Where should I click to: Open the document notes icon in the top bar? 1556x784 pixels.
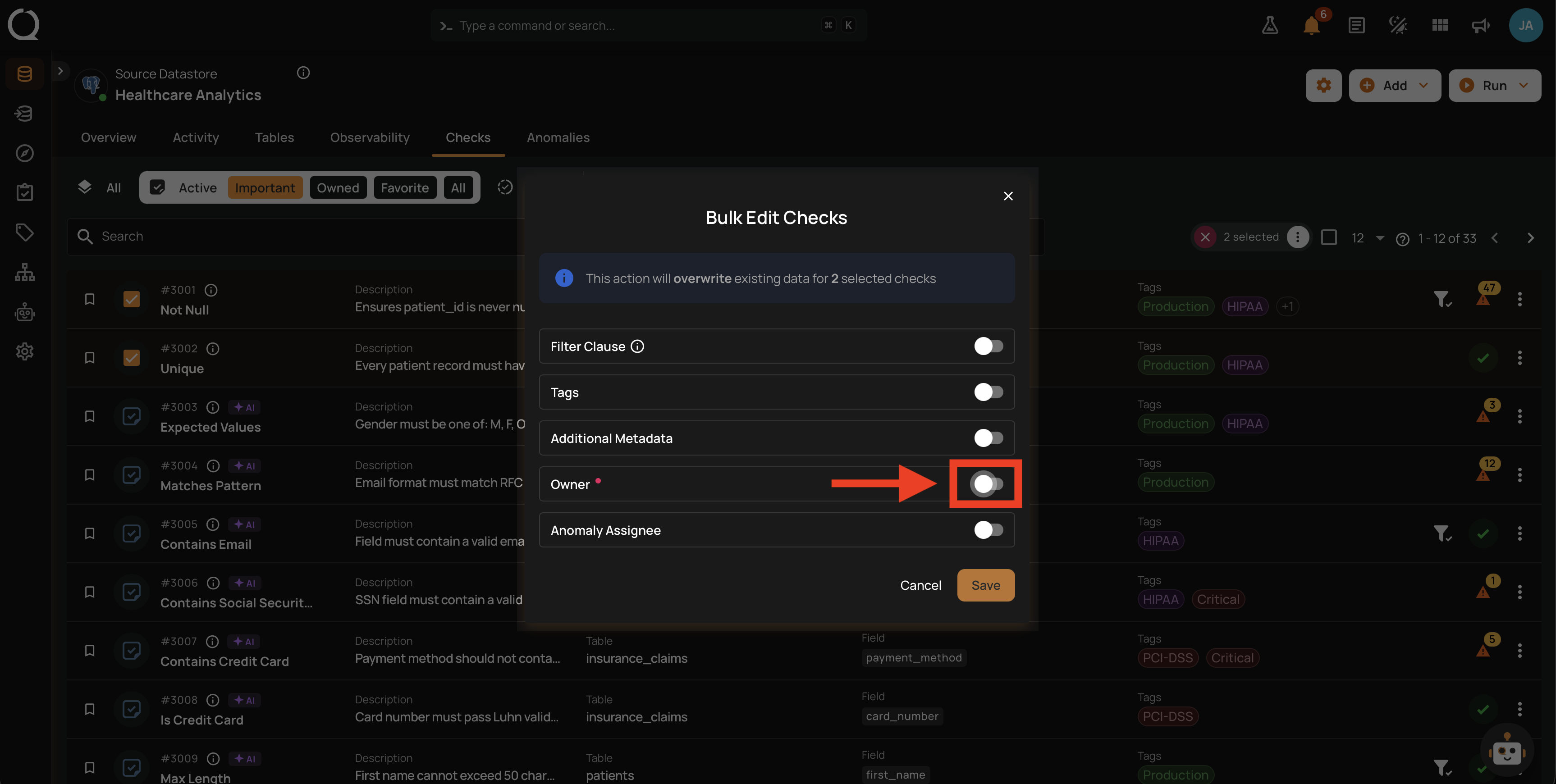tap(1356, 25)
